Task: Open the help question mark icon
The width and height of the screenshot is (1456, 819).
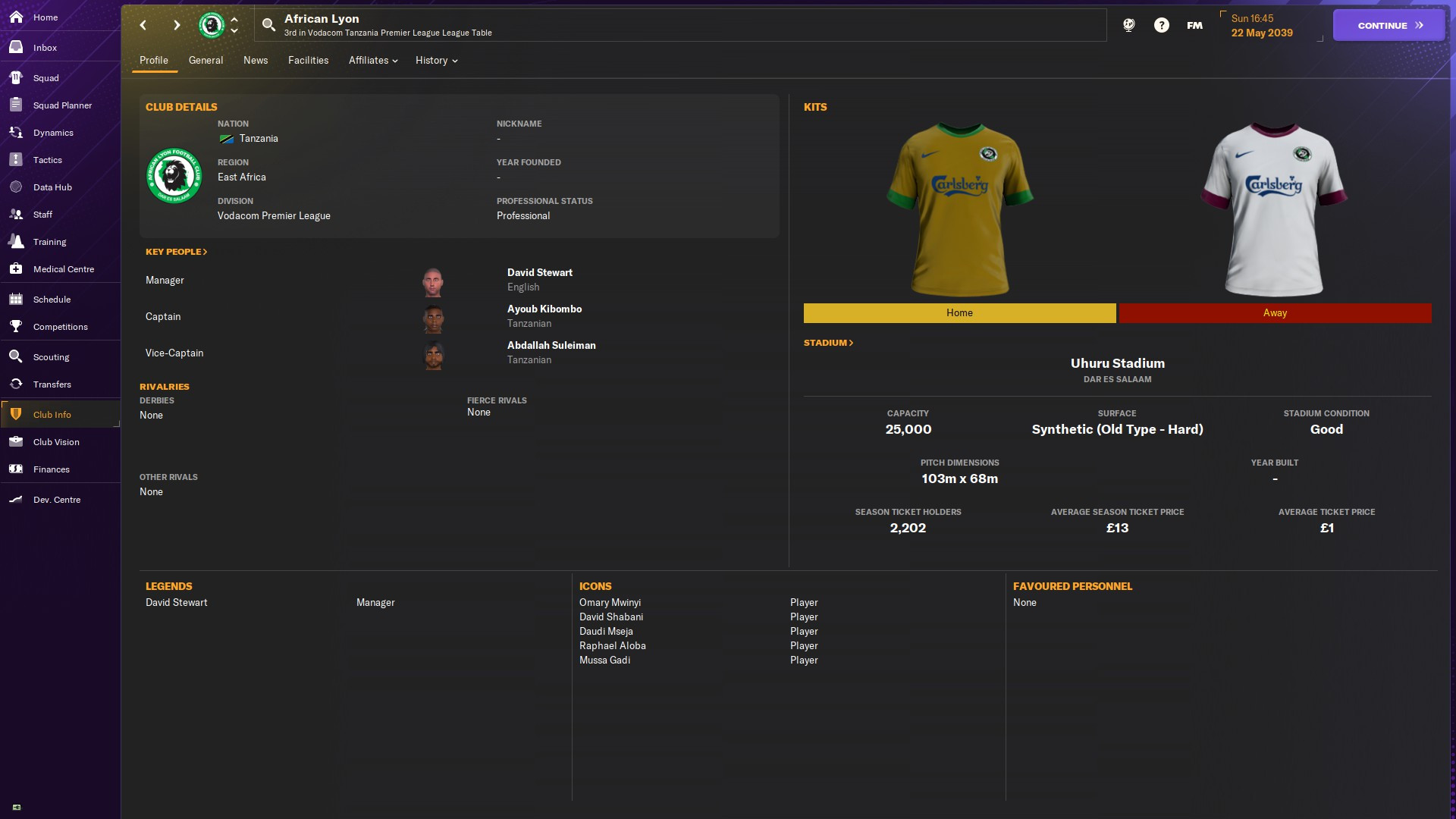Action: click(x=1161, y=25)
